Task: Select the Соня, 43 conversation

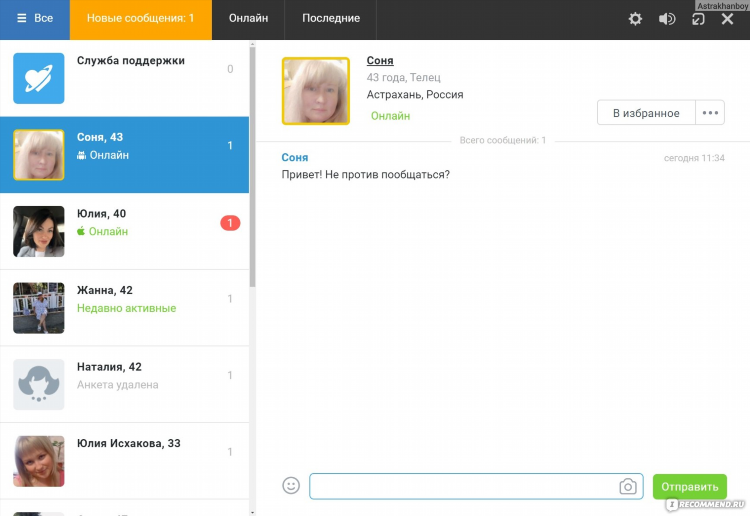Action: (124, 154)
